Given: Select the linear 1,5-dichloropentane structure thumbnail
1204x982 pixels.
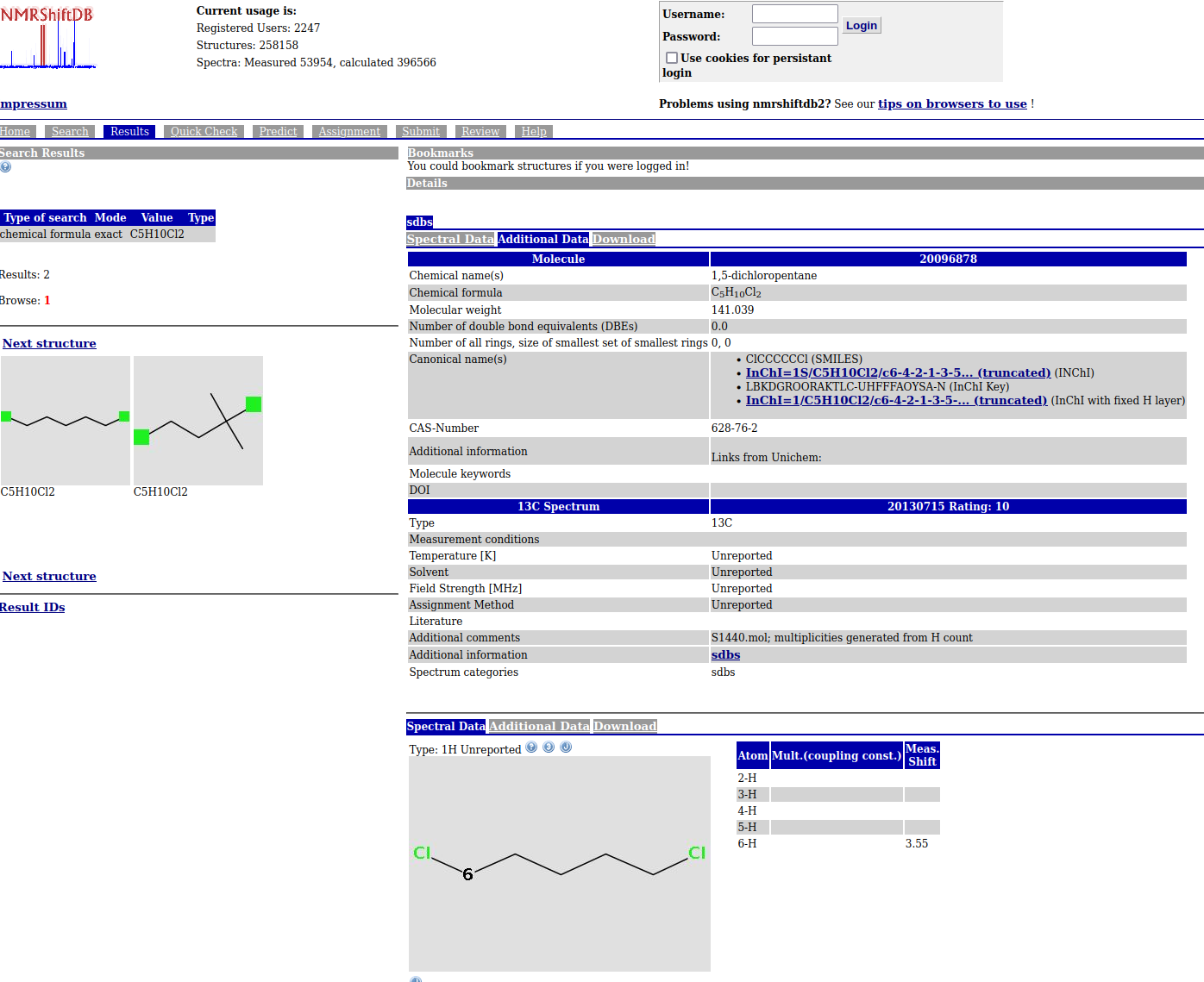Looking at the screenshot, I should coord(66,421).
